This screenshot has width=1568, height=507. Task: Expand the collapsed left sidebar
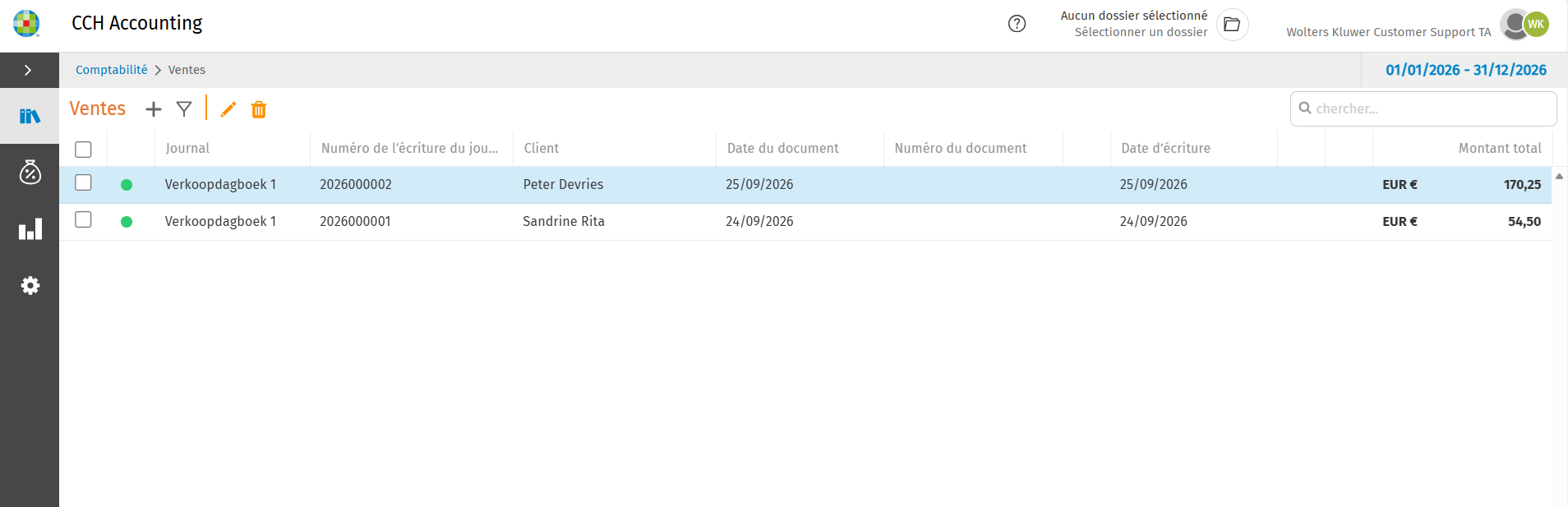click(29, 70)
